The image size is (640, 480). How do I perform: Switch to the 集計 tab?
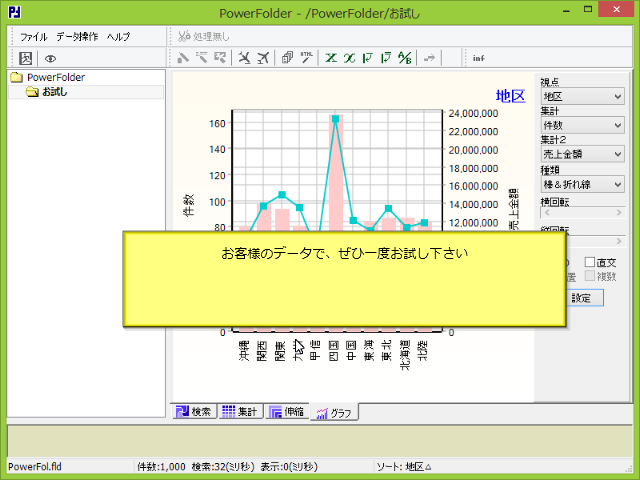tap(240, 411)
